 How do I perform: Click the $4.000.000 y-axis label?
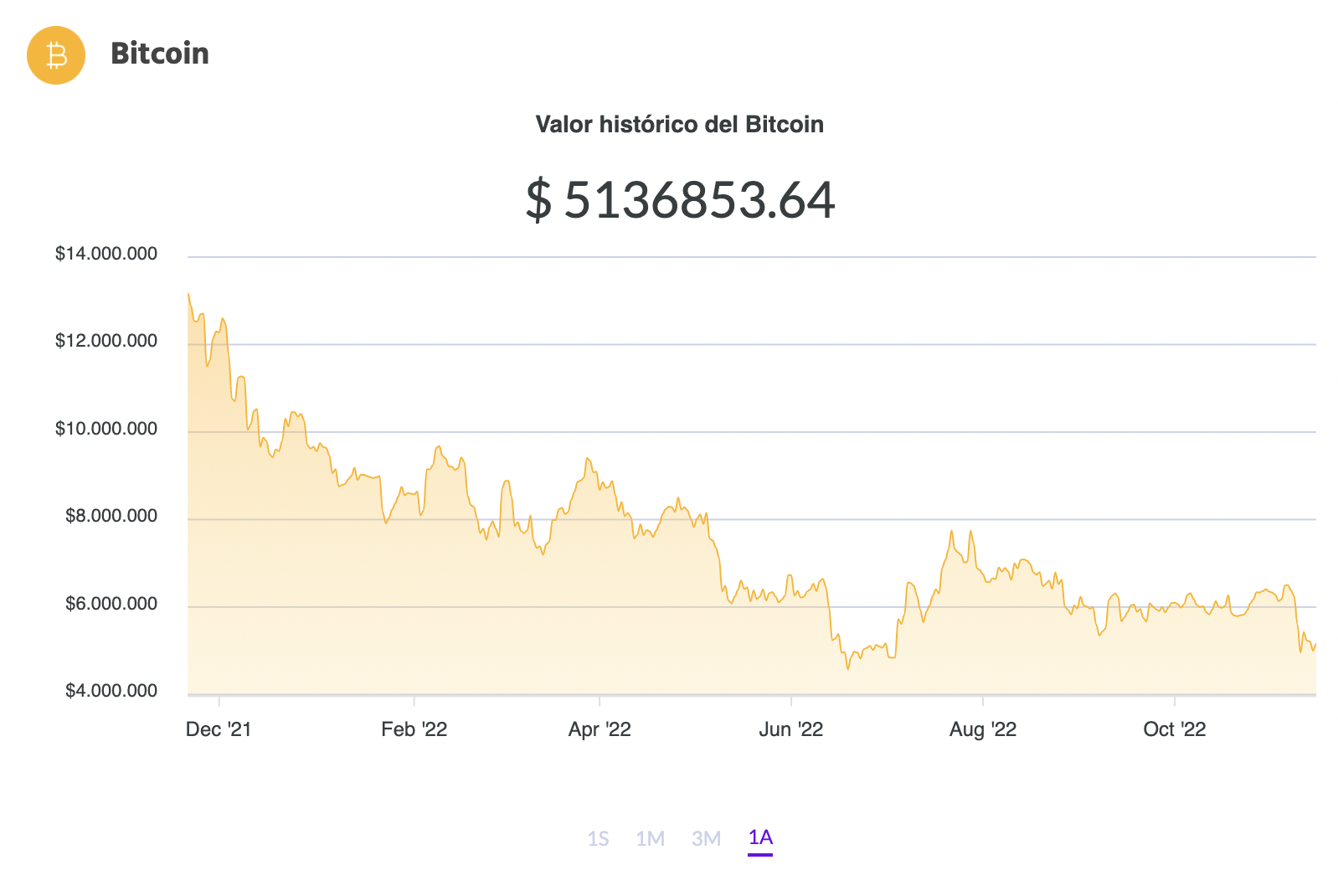(x=111, y=691)
